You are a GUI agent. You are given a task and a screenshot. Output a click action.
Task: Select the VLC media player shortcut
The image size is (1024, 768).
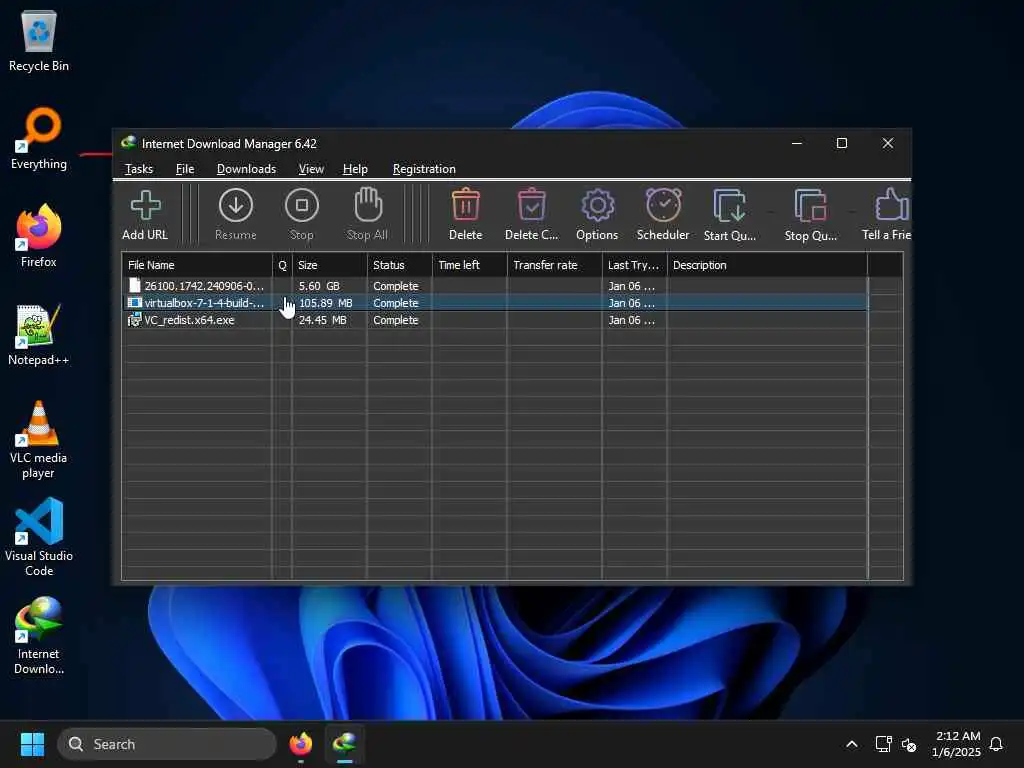coord(39,440)
